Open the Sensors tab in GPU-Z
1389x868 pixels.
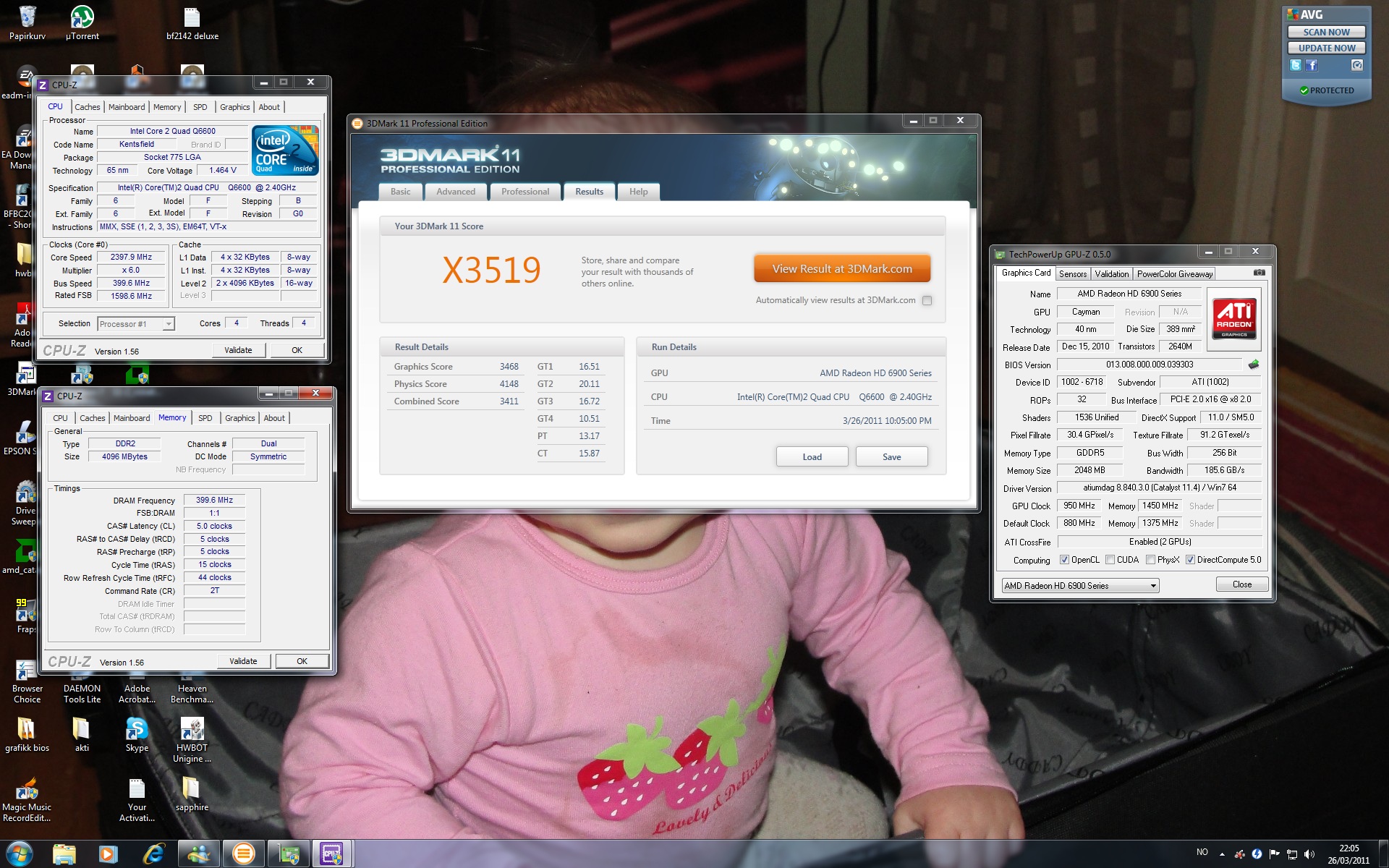(x=1073, y=274)
